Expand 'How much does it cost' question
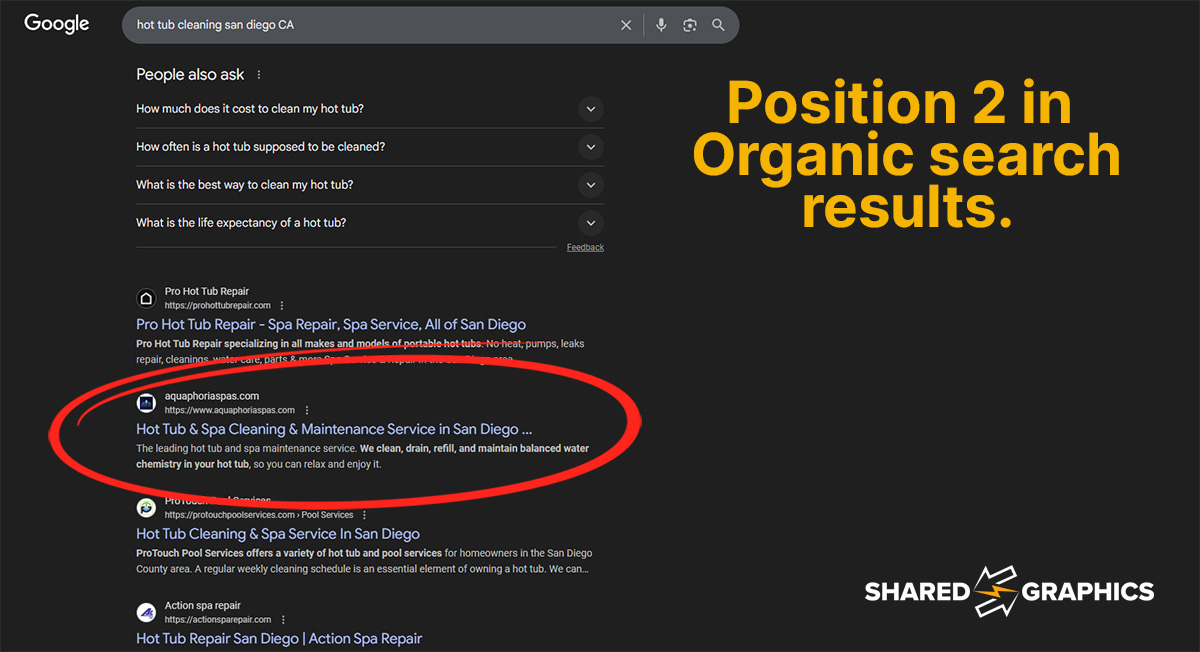Image resolution: width=1200 pixels, height=652 pixels. [x=591, y=109]
